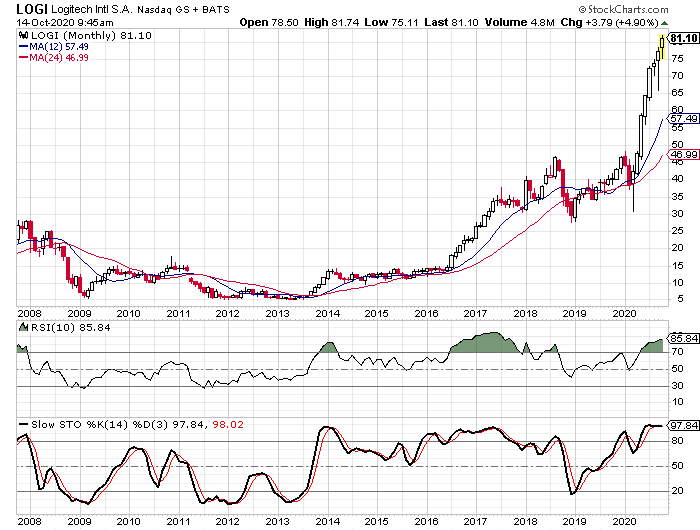This screenshot has width=700, height=530.
Task: Open the StockCharts.com copyright text
Action: pos(624,9)
